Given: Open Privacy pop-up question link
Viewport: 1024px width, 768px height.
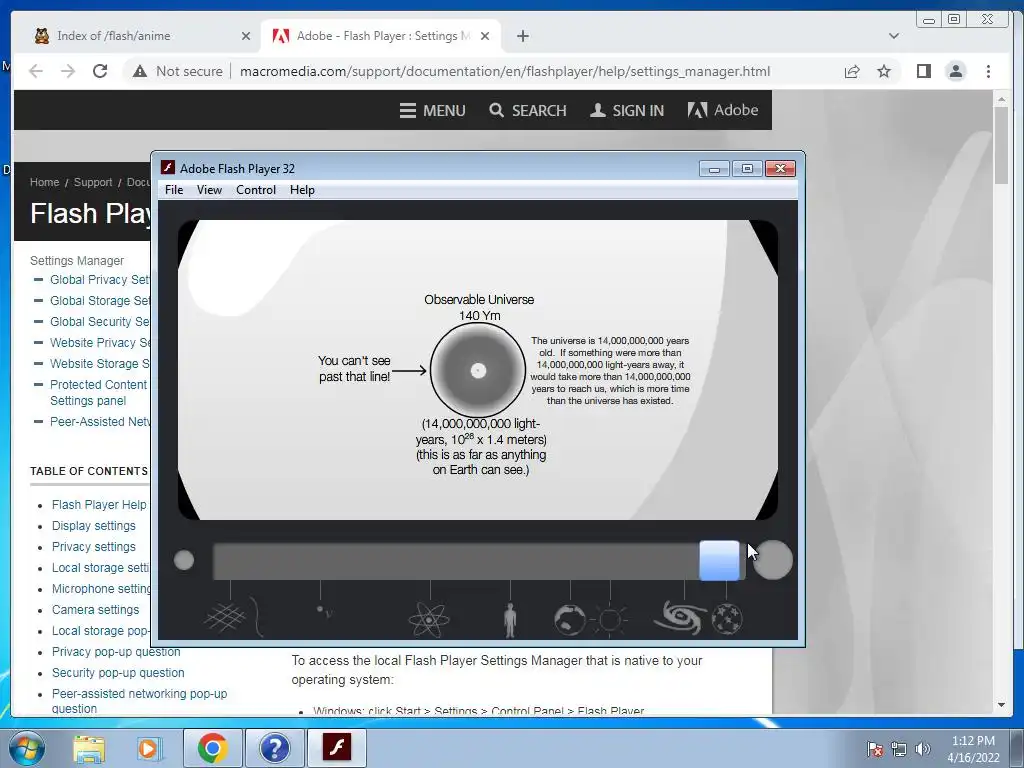Looking at the screenshot, I should click(116, 651).
